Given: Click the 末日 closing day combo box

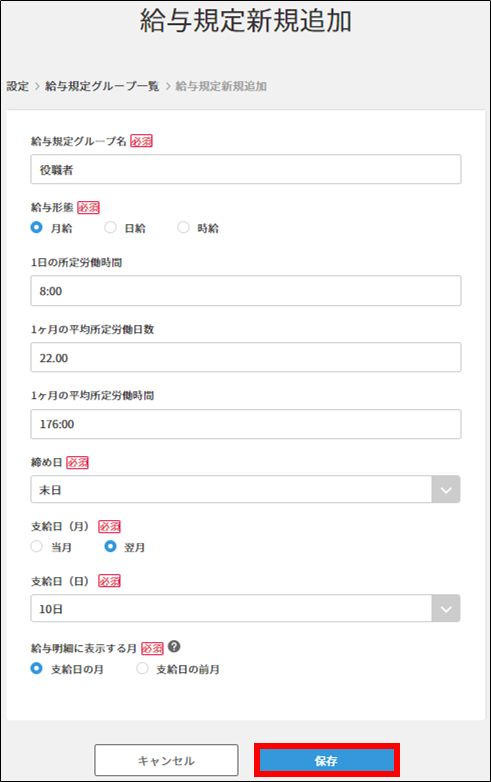Looking at the screenshot, I should point(245,490).
